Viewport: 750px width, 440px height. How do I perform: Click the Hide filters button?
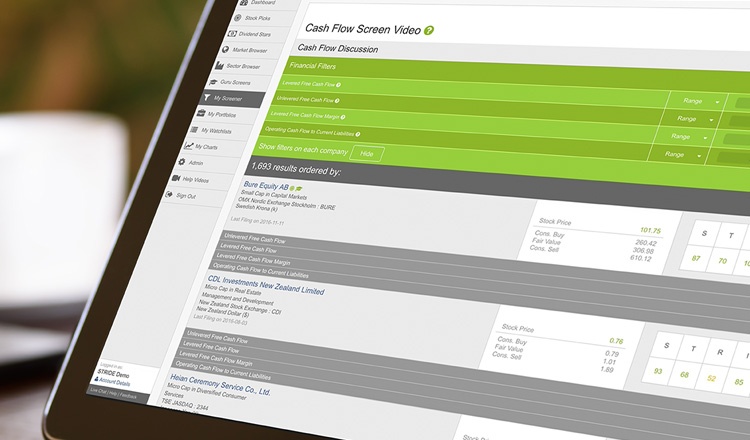point(366,154)
